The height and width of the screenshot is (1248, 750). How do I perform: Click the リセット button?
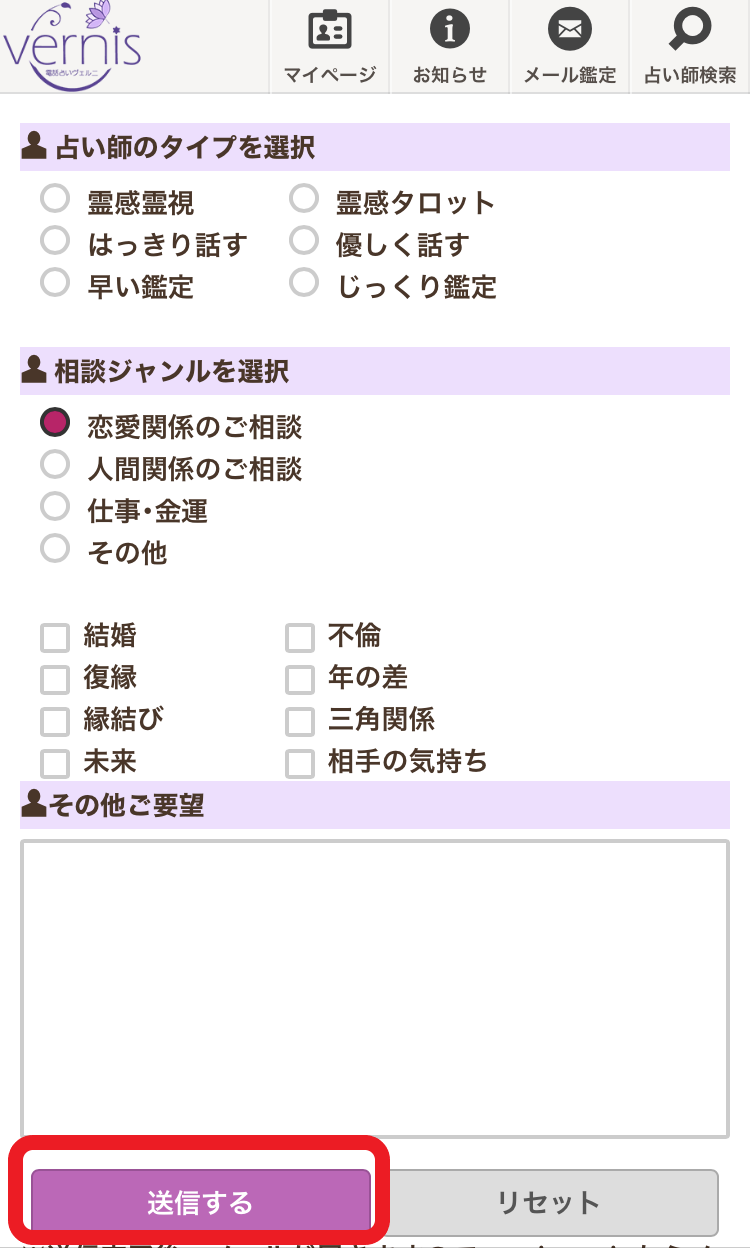point(548,1202)
